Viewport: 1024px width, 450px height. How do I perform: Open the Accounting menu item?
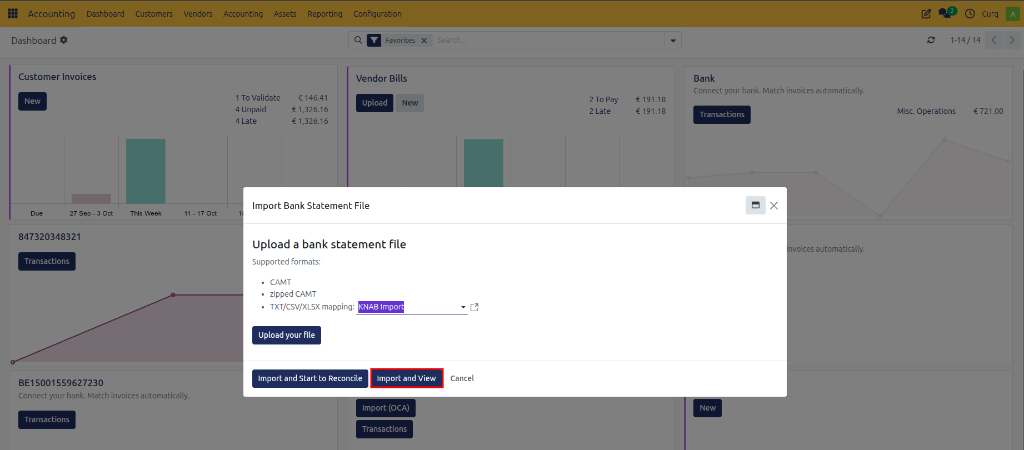tap(243, 14)
